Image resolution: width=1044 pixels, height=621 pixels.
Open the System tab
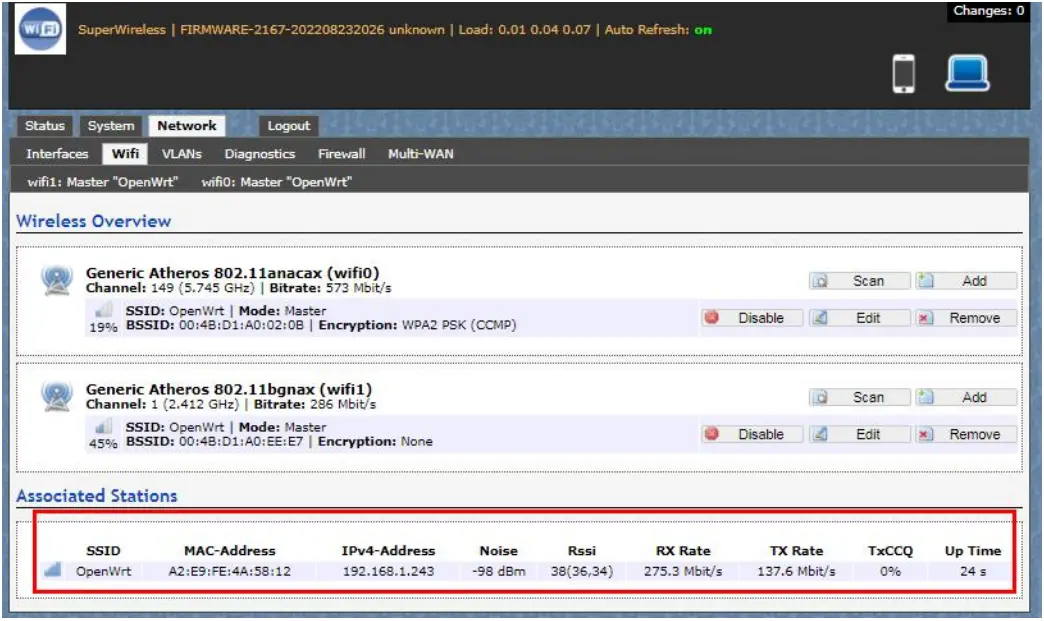pos(110,126)
